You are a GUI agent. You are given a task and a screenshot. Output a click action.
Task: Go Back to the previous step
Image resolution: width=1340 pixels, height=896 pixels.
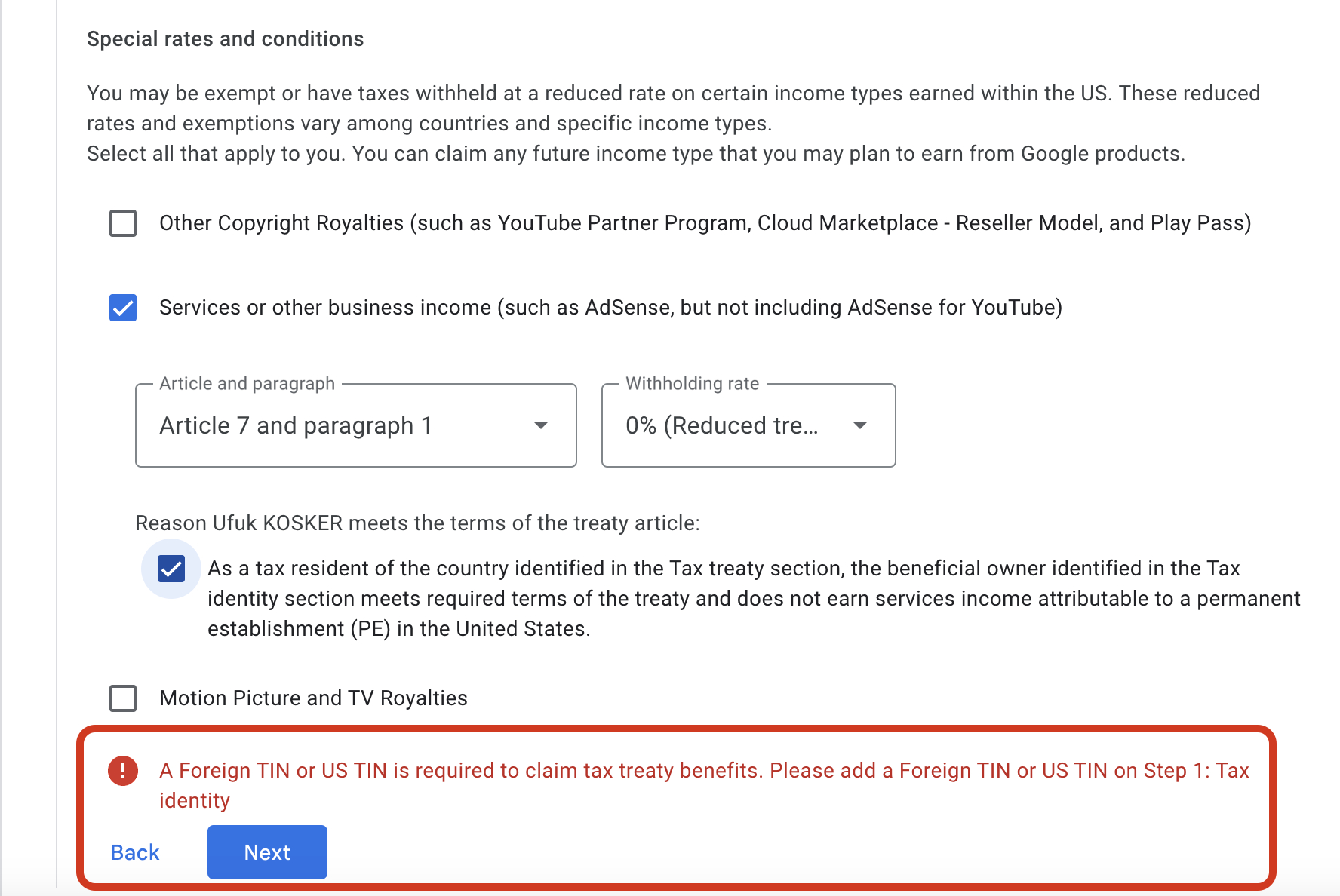[x=135, y=852]
